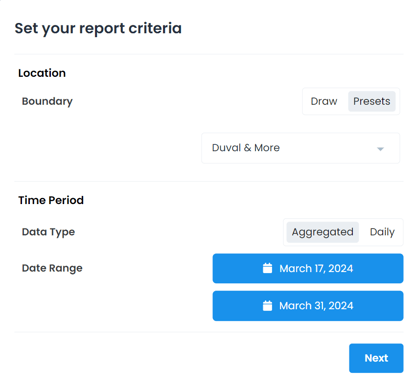This screenshot has width=415, height=389.
Task: Click the 'Set your report criteria' heading
Action: [98, 28]
